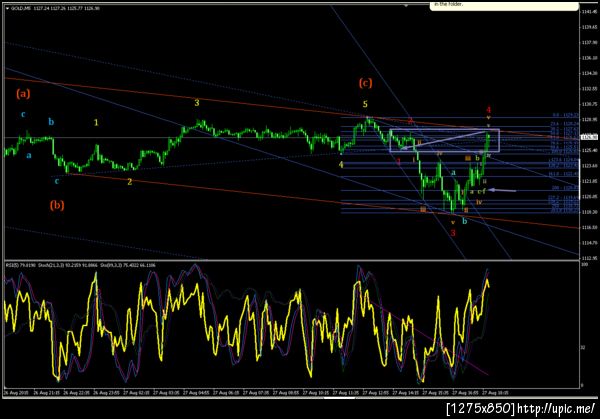
Task: Select the orange (b) wave label
Action: click(x=57, y=205)
